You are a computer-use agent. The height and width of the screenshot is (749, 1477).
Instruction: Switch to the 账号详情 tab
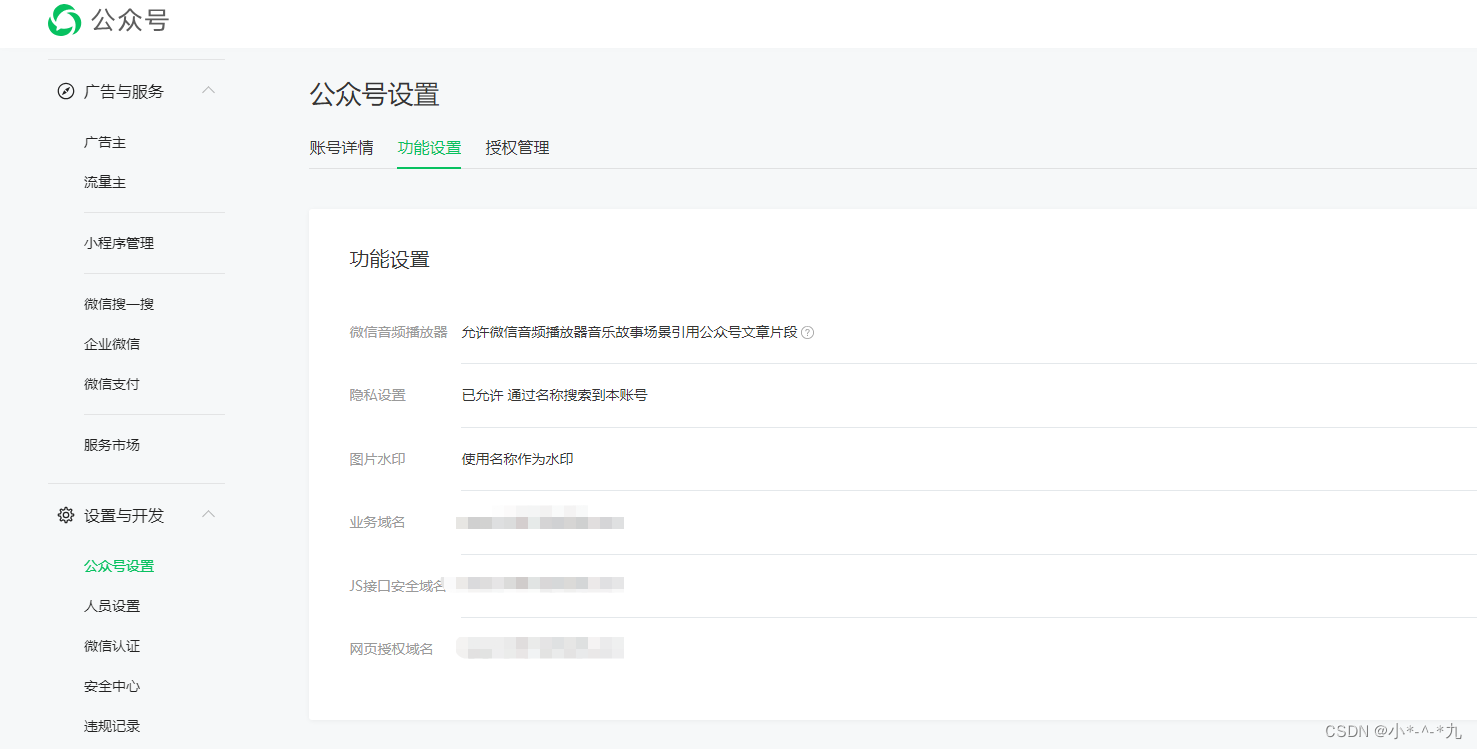pos(341,148)
